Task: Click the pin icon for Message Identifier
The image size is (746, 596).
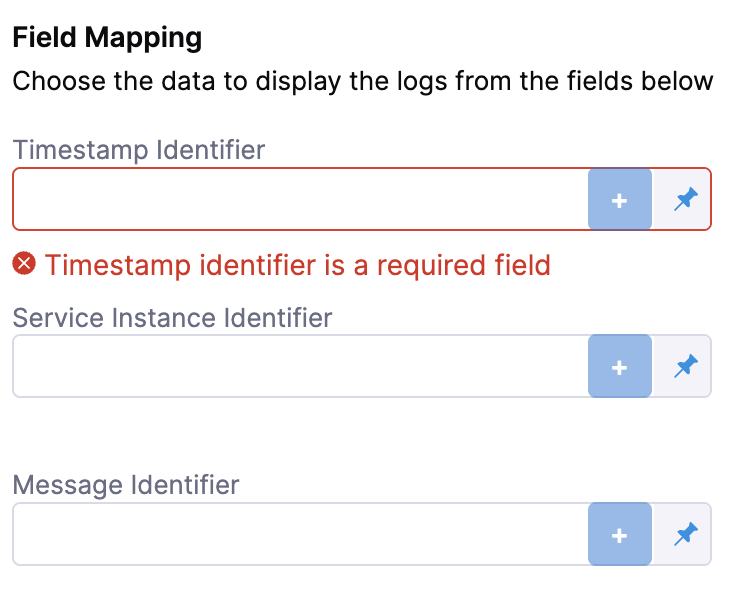Action: (685, 535)
